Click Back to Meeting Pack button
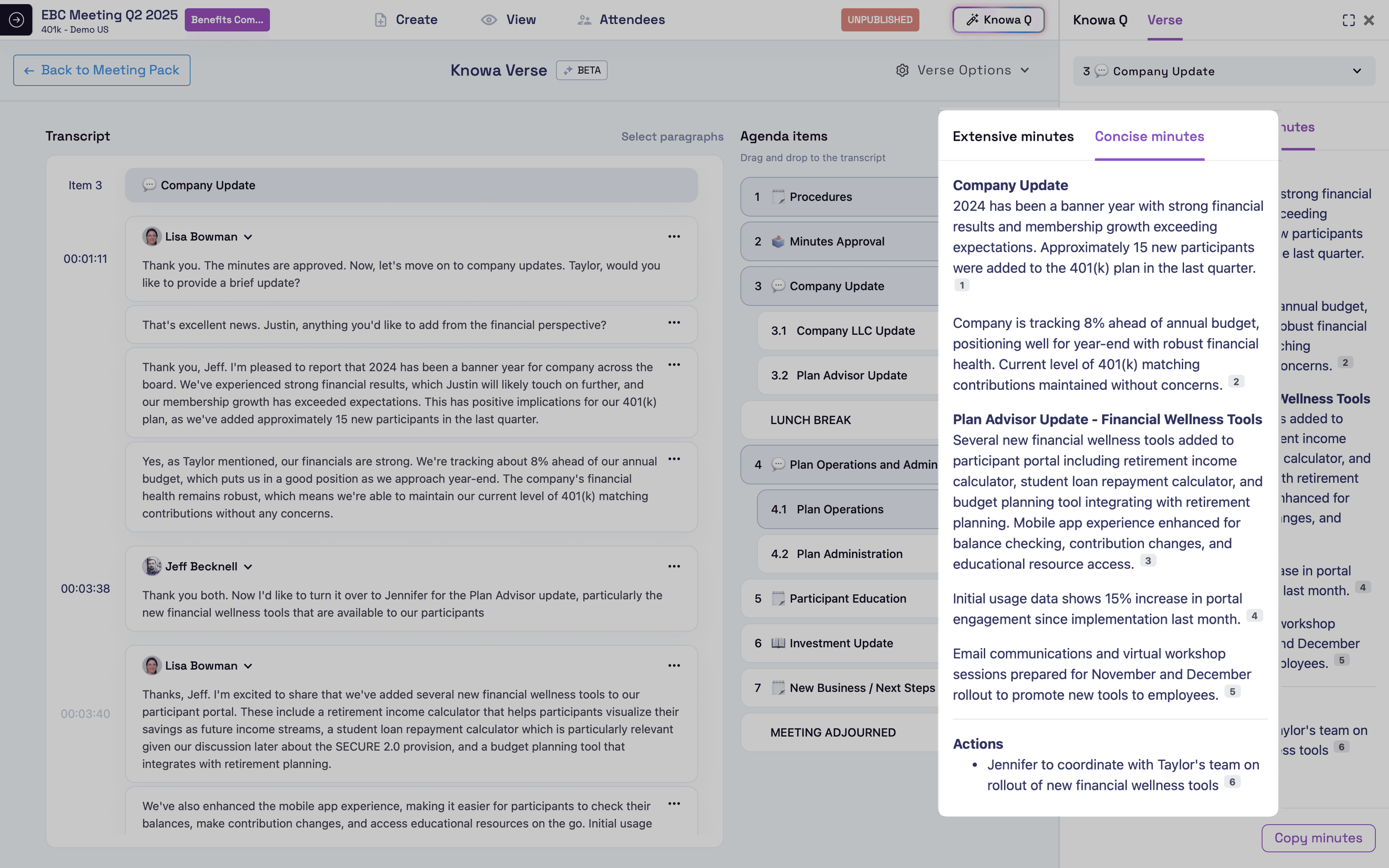 point(102,70)
